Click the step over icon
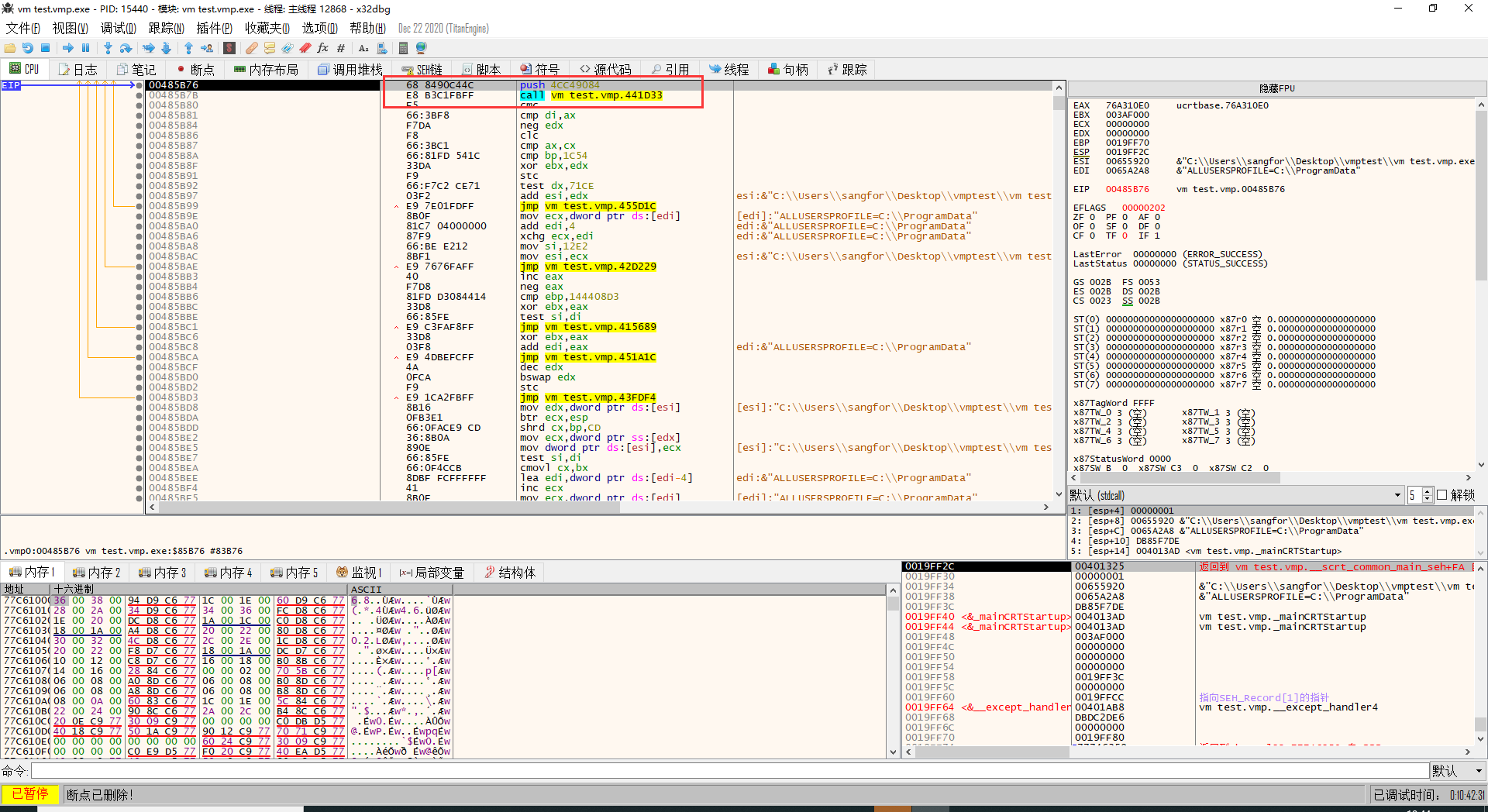Image resolution: width=1488 pixels, height=812 pixels. (x=126, y=48)
